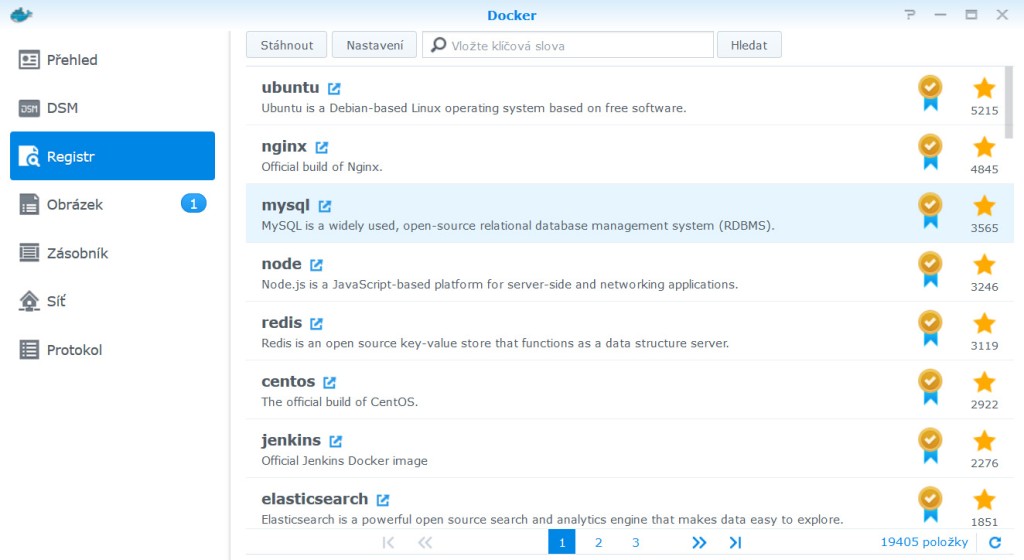Image resolution: width=1024 pixels, height=560 pixels.
Task: Select the ubuntu image row
Action: 630,96
